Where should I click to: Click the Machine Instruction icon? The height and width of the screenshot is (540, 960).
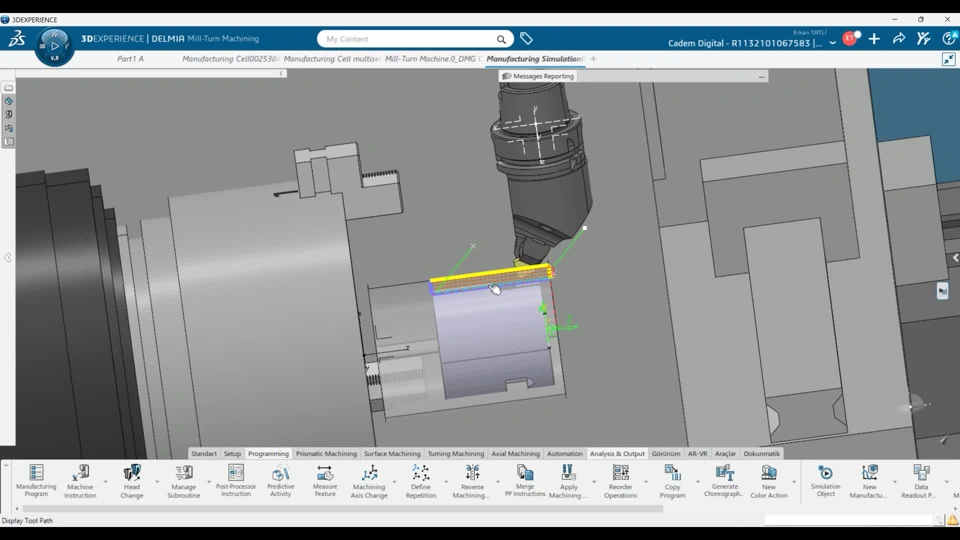(80, 474)
